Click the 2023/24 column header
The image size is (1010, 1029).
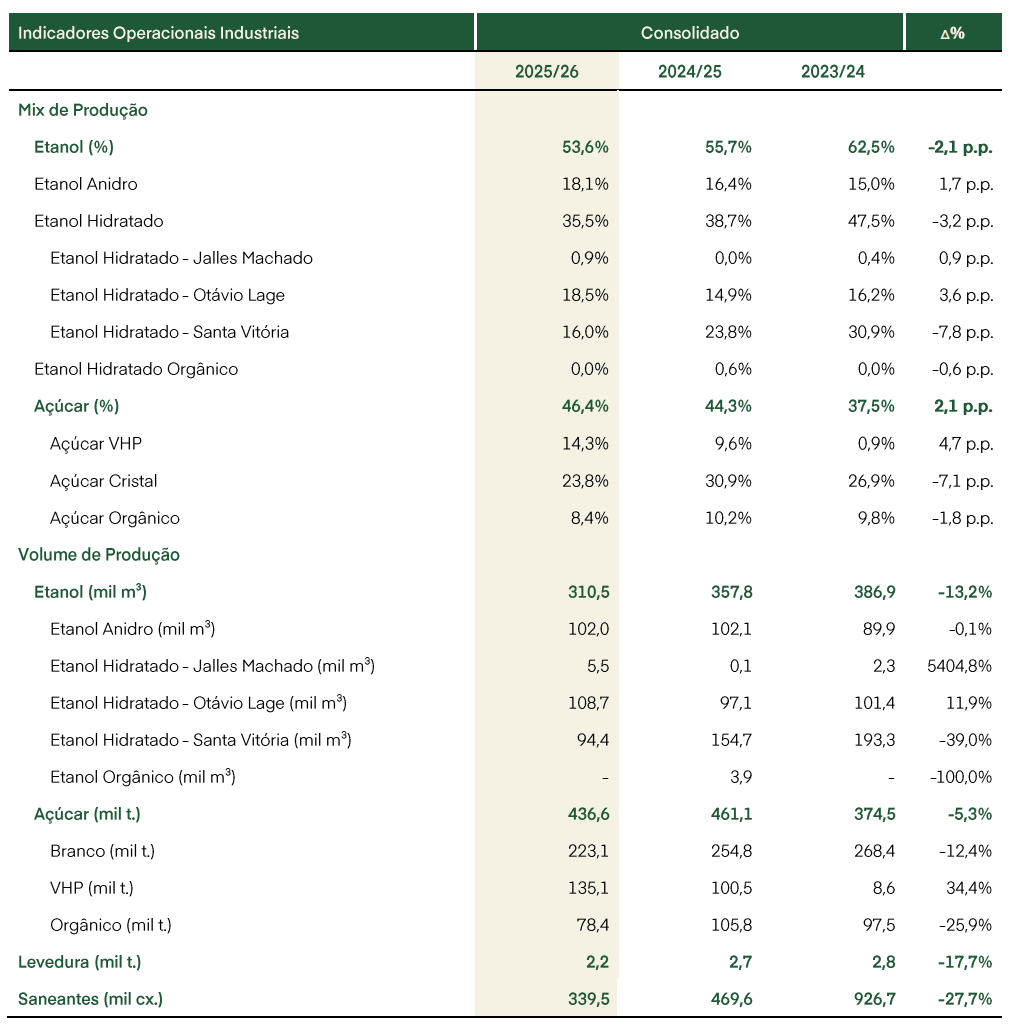[833, 72]
